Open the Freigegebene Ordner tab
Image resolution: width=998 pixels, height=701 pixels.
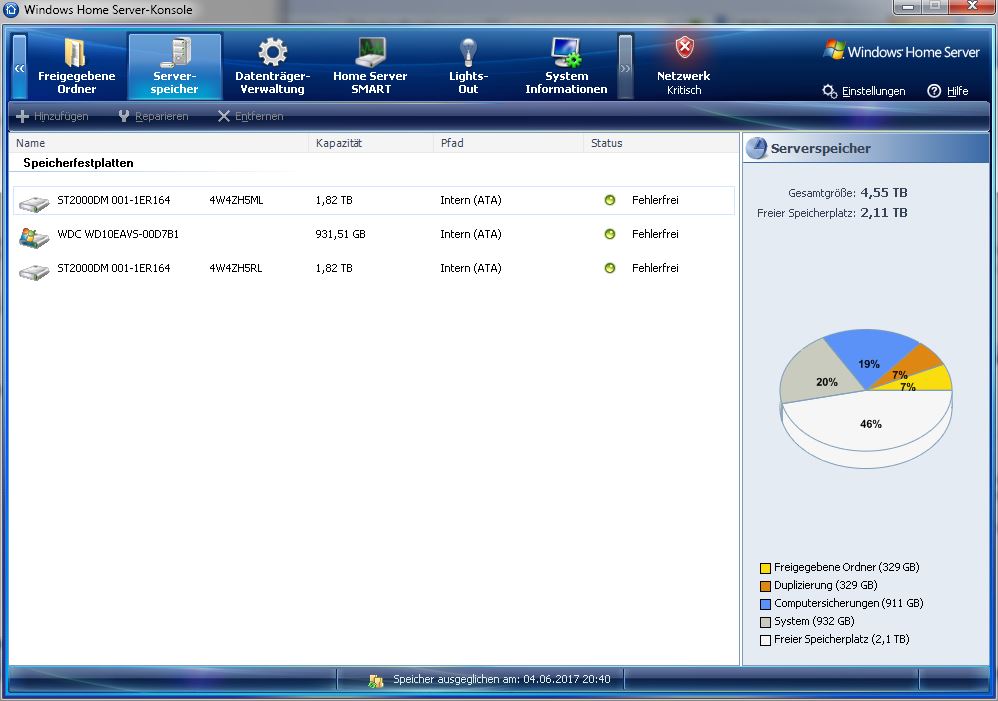(x=76, y=67)
